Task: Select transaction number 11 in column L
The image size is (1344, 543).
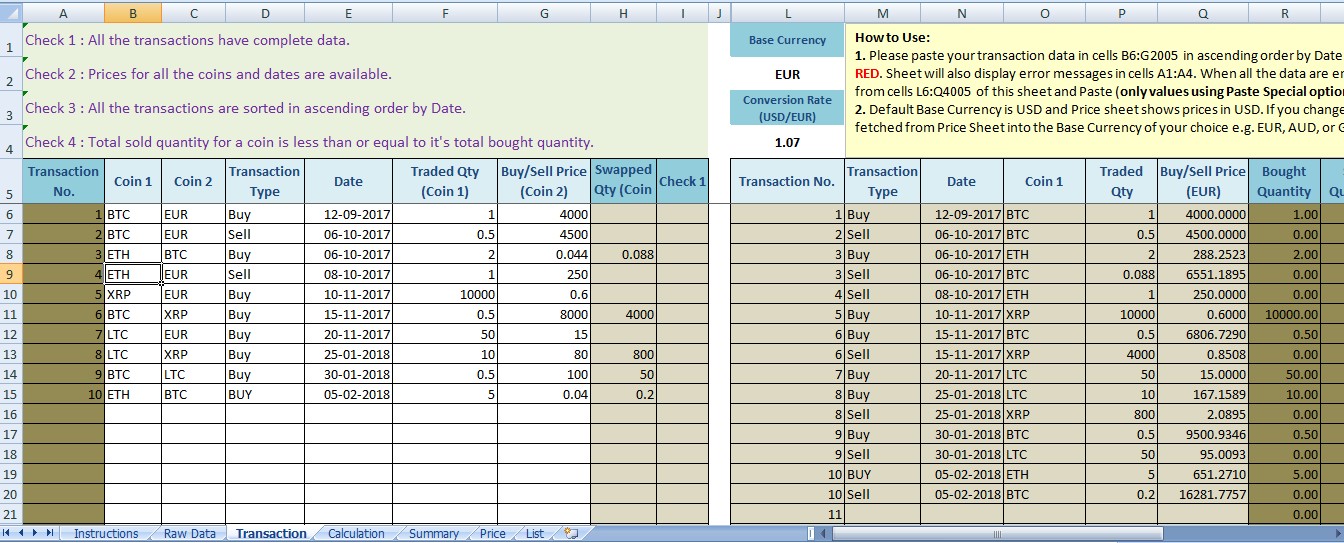Action: (787, 514)
